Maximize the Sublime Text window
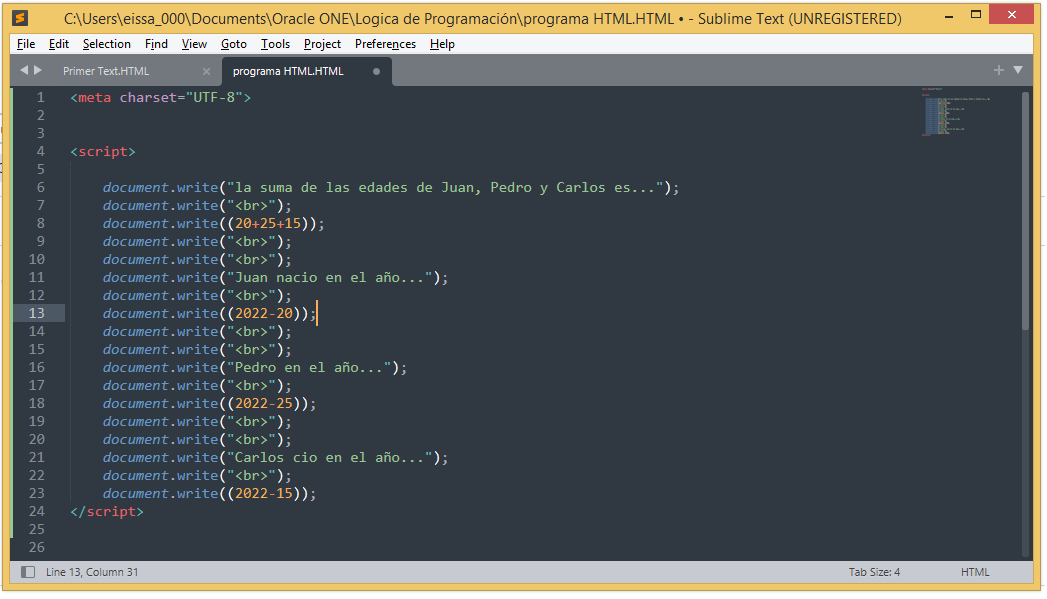 coord(976,15)
